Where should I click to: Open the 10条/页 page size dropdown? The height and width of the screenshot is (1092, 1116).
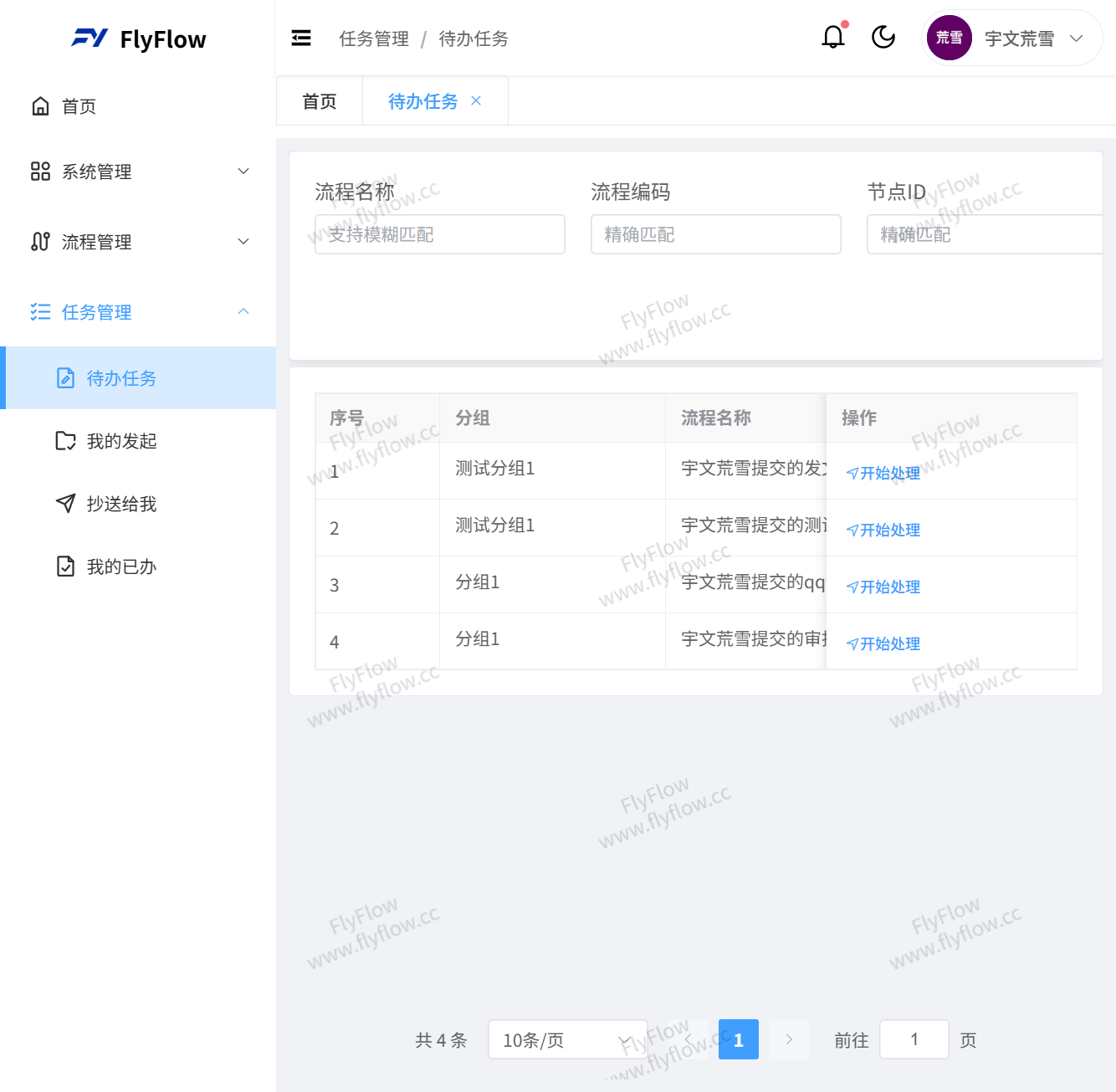point(568,1039)
